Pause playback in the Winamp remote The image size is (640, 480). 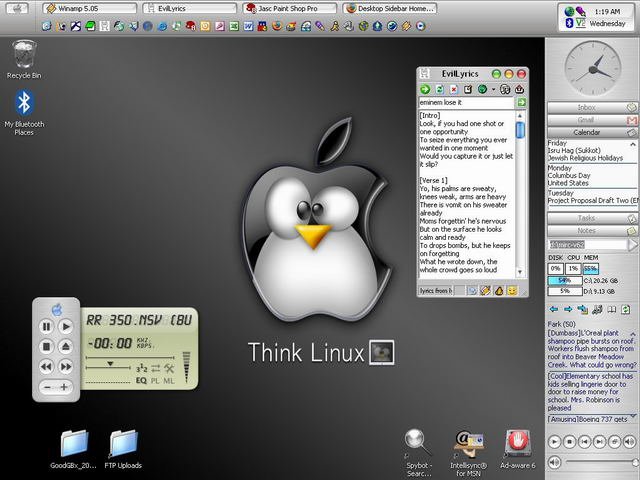(x=46, y=327)
